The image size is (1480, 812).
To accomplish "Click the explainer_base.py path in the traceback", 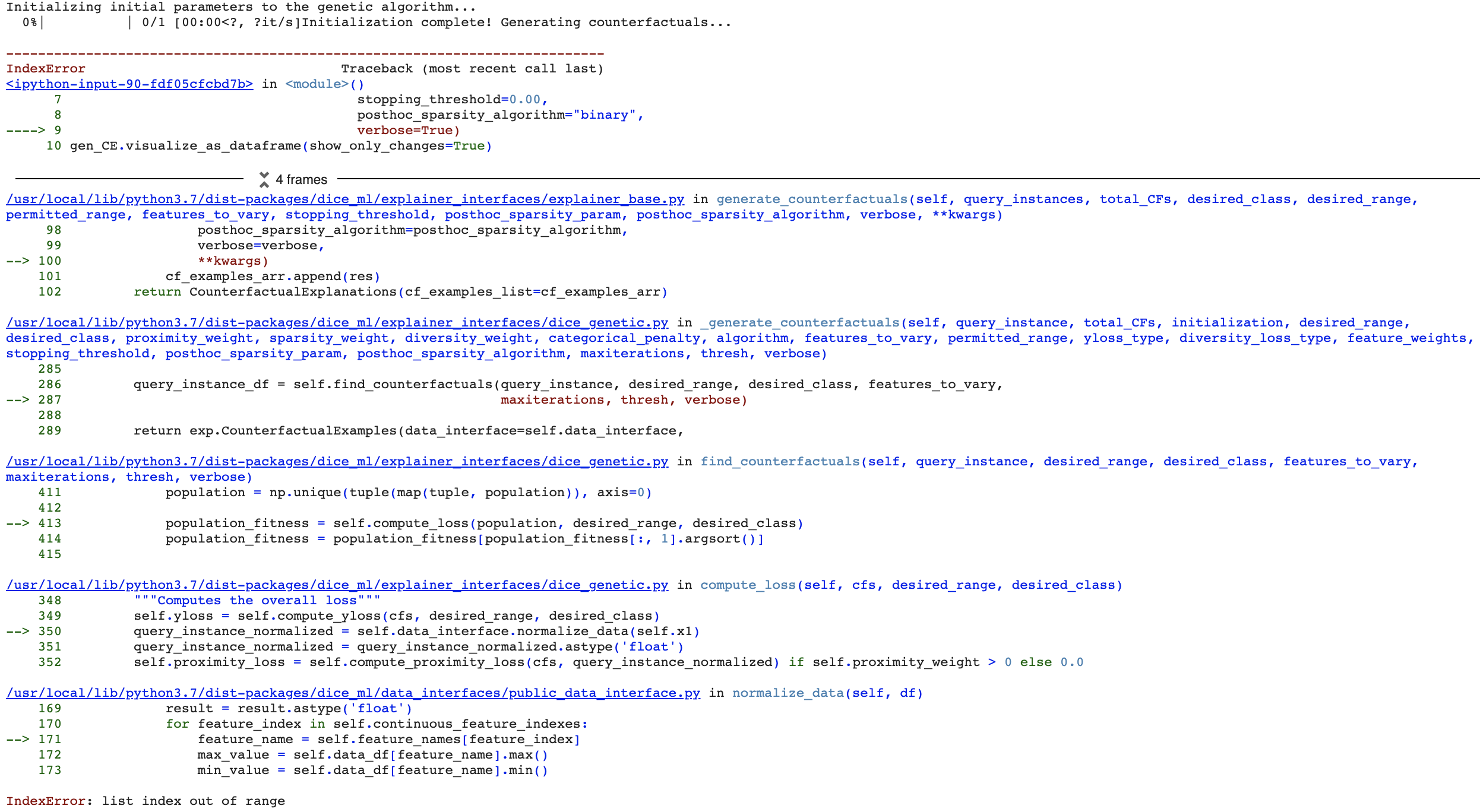I will [x=344, y=199].
